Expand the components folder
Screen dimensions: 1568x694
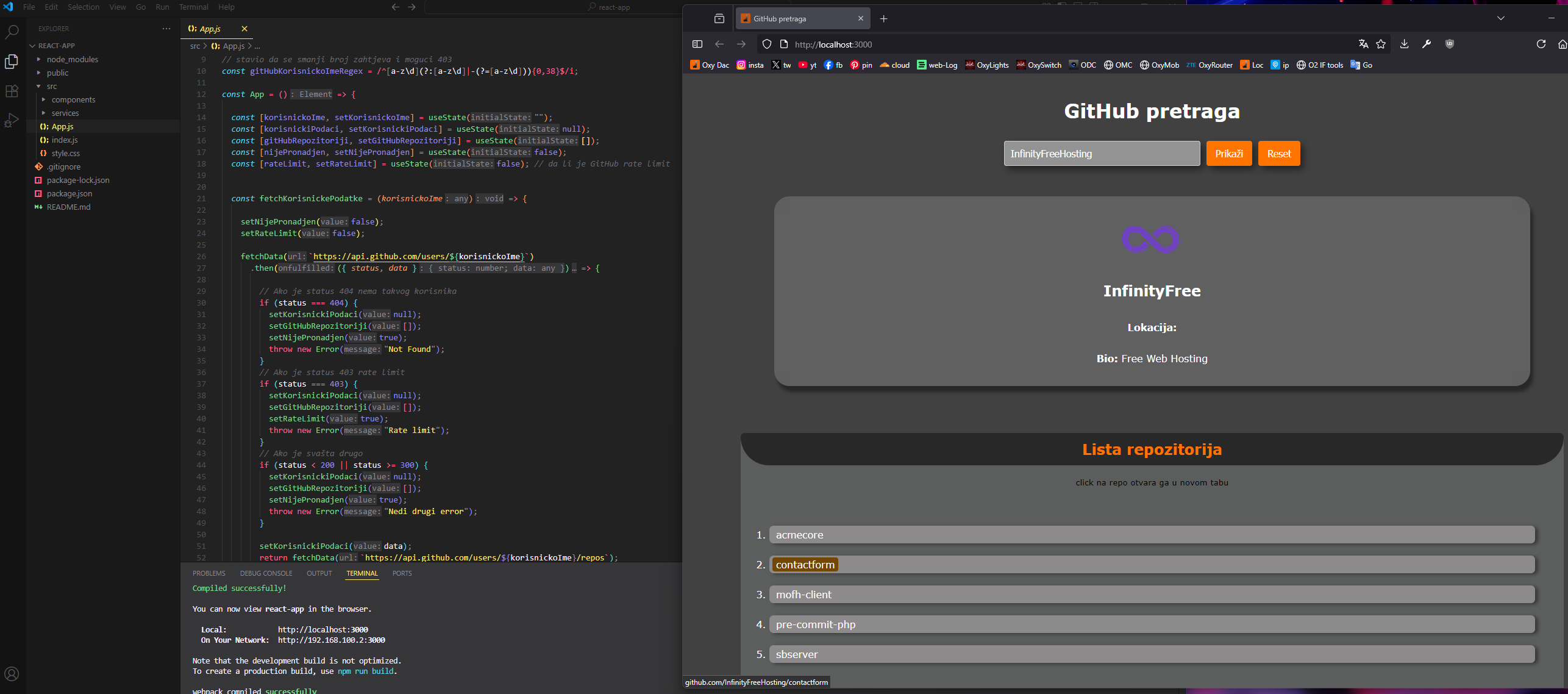(73, 99)
